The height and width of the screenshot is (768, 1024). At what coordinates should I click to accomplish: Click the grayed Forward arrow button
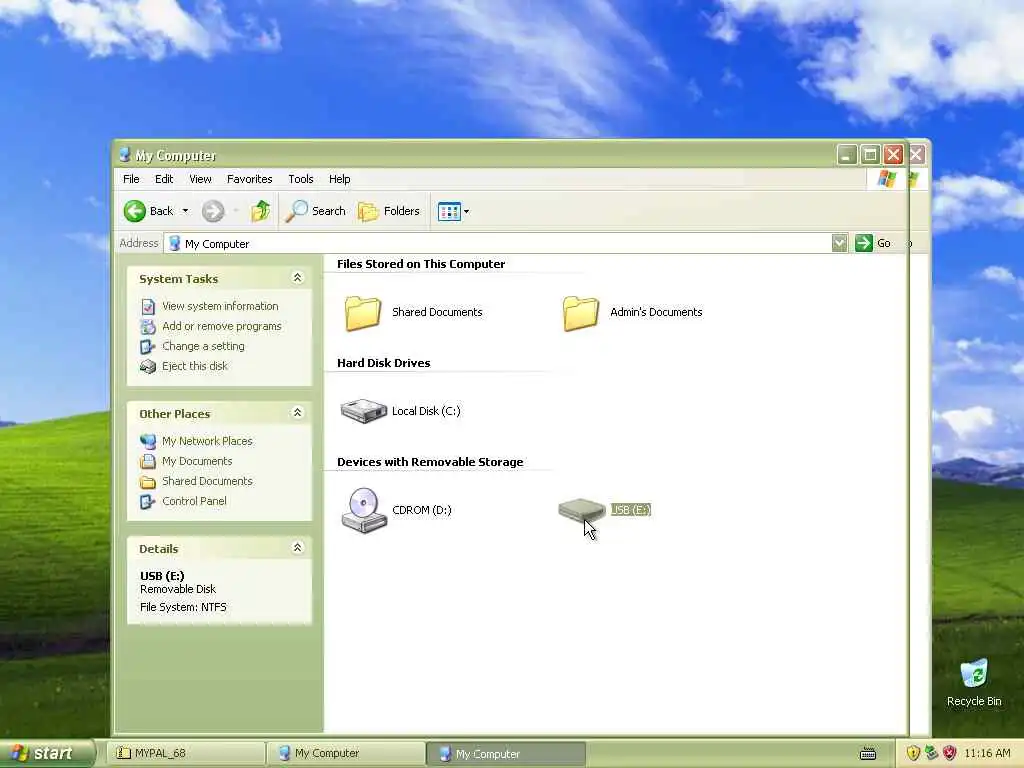pyautogui.click(x=213, y=211)
